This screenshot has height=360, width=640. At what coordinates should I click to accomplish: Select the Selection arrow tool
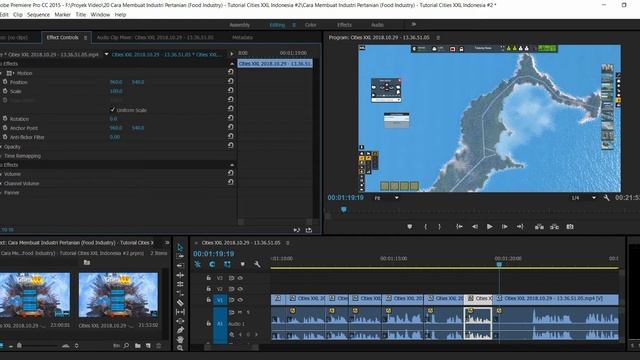point(180,247)
